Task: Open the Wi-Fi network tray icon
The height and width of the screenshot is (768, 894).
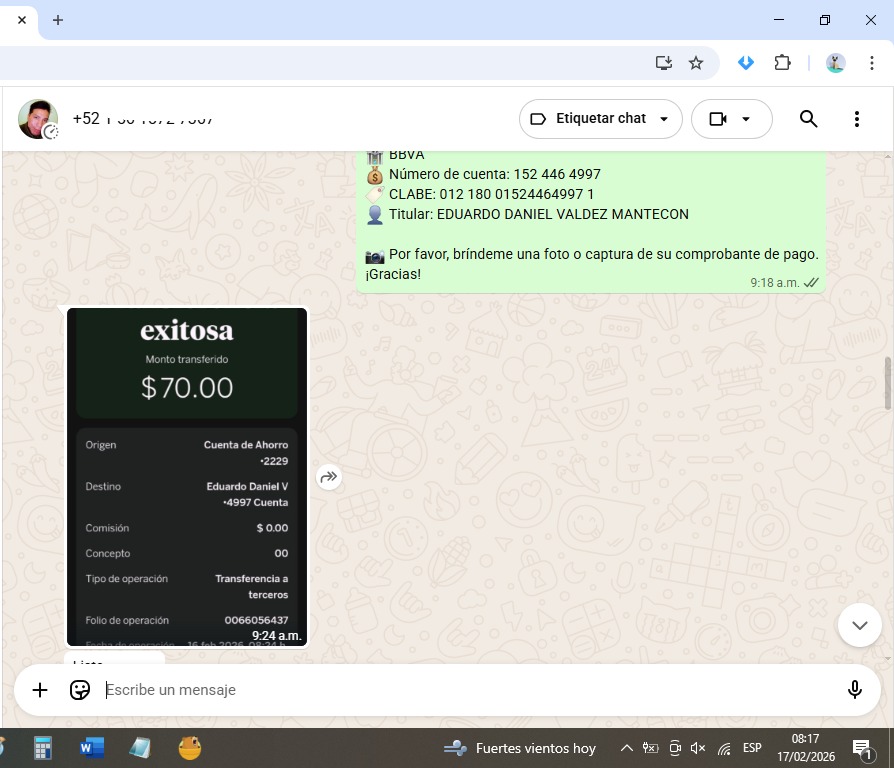Action: pyautogui.click(x=724, y=749)
